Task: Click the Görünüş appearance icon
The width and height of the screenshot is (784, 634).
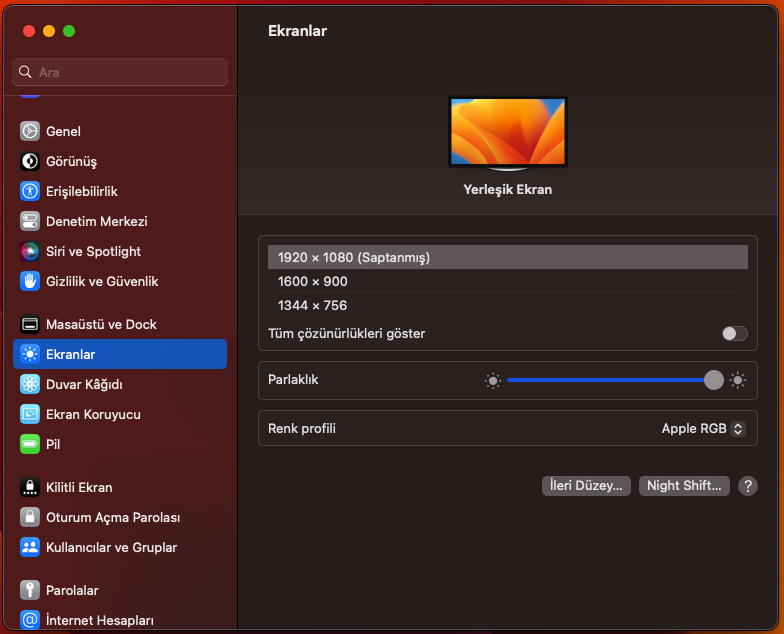Action: click(x=30, y=161)
